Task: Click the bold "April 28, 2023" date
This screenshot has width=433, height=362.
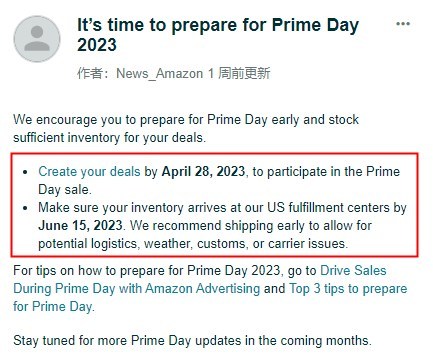Action: pos(203,171)
